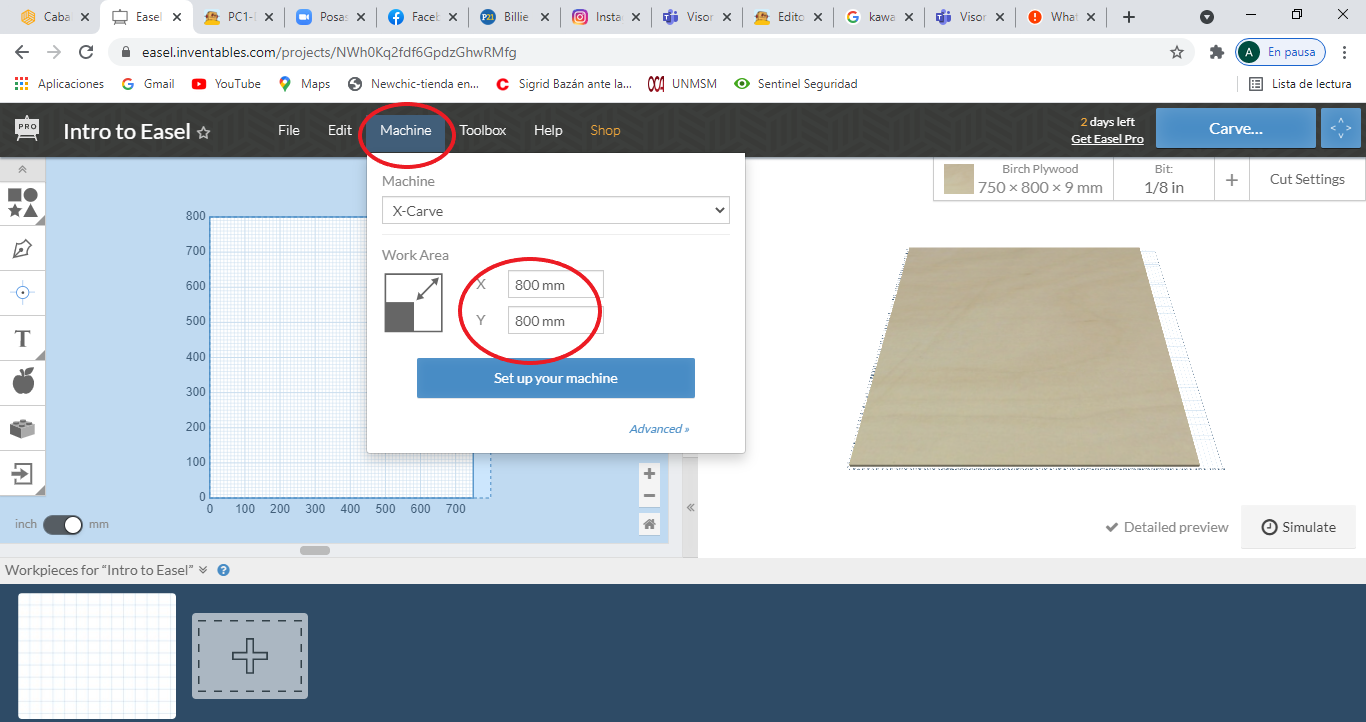Expand the Workpieces options chevron
The height and width of the screenshot is (722, 1366).
click(x=203, y=570)
